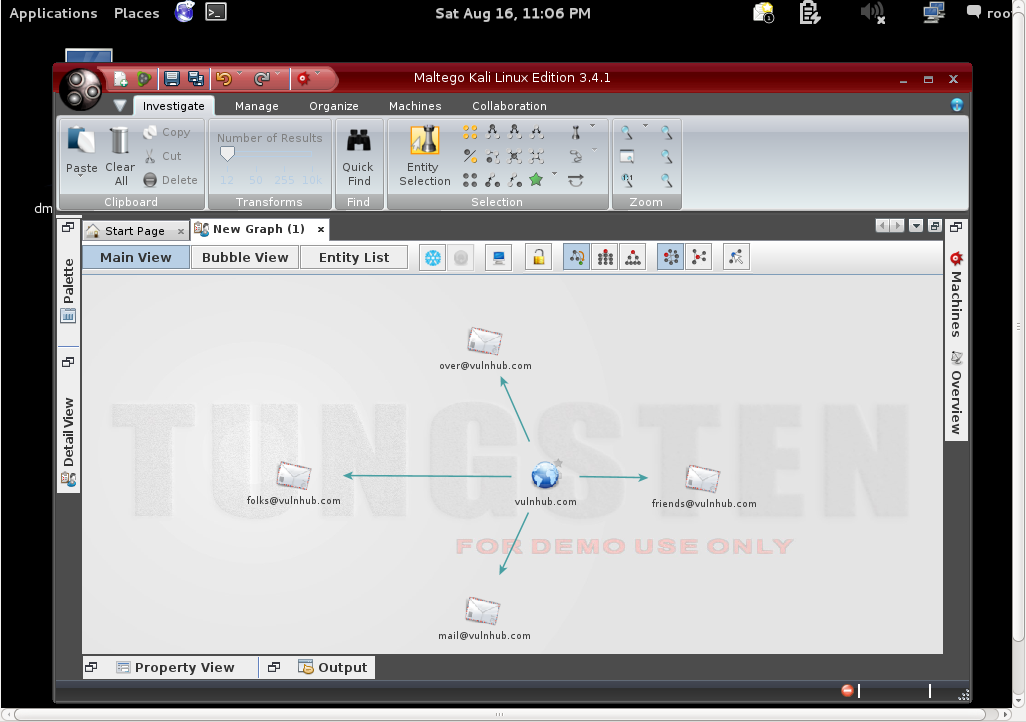Image resolution: width=1026 pixels, height=722 pixels.
Task: Activate Entity Selection tool
Action: click(x=425, y=156)
